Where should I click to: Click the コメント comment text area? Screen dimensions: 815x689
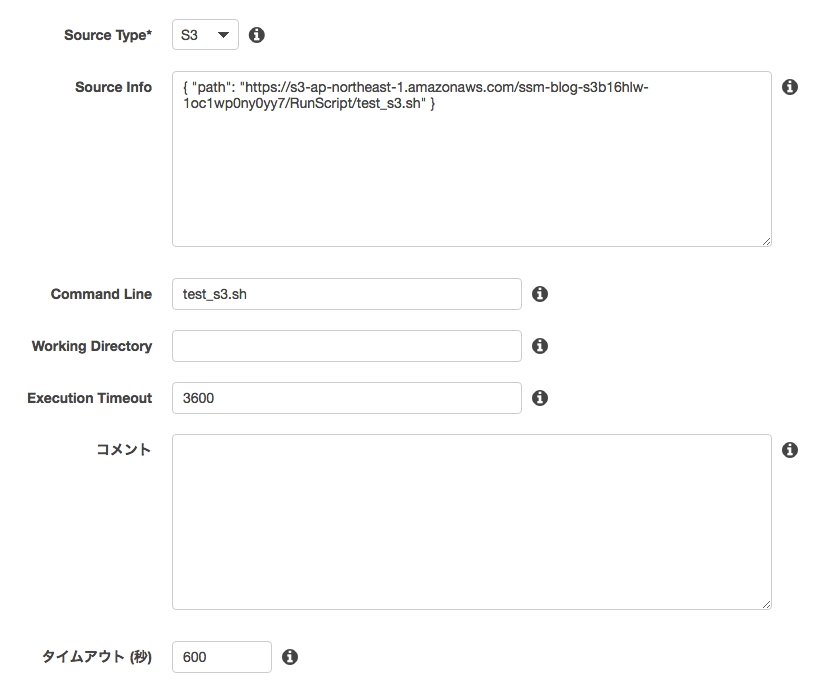click(x=470, y=520)
